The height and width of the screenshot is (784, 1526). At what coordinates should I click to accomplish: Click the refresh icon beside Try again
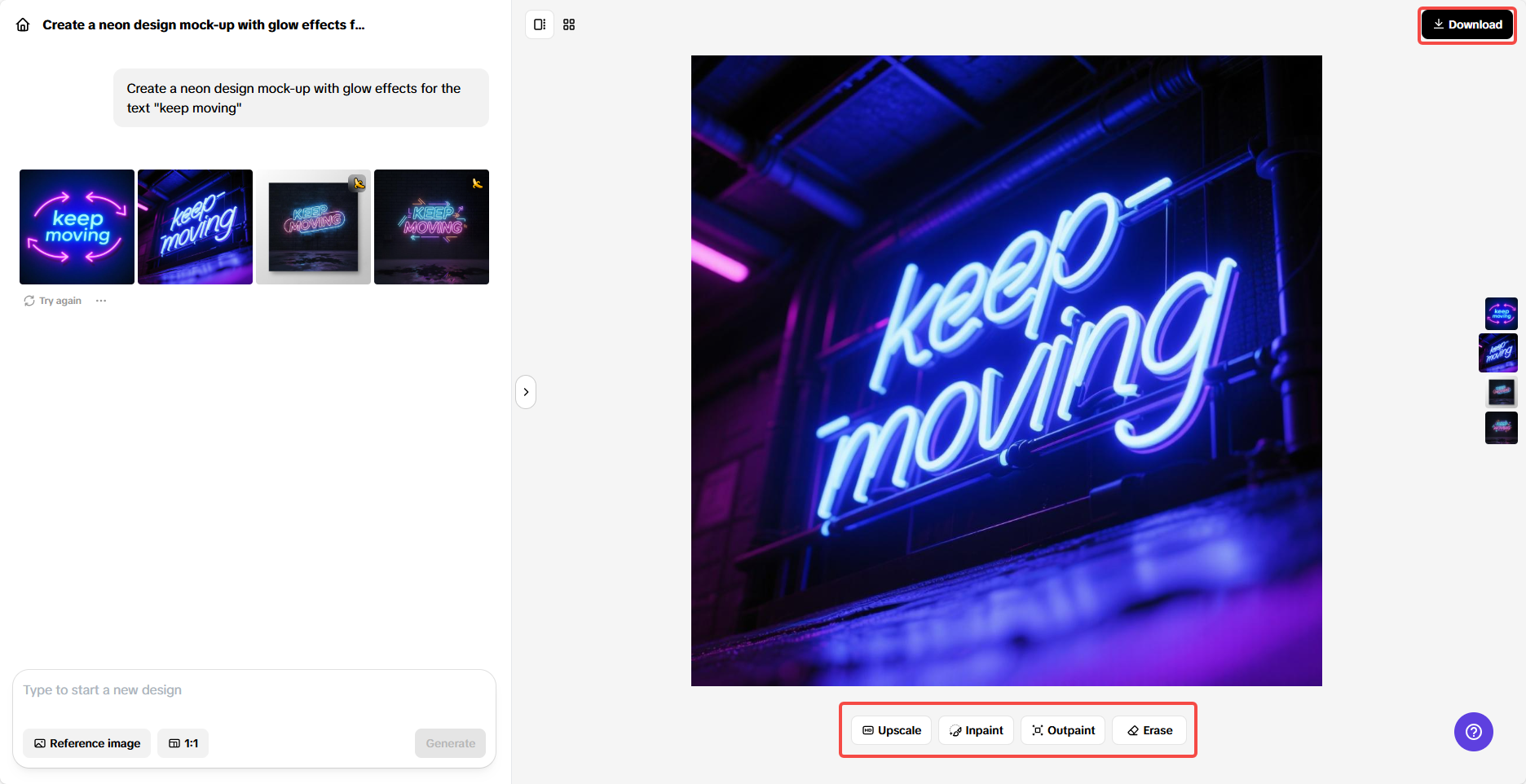point(29,300)
